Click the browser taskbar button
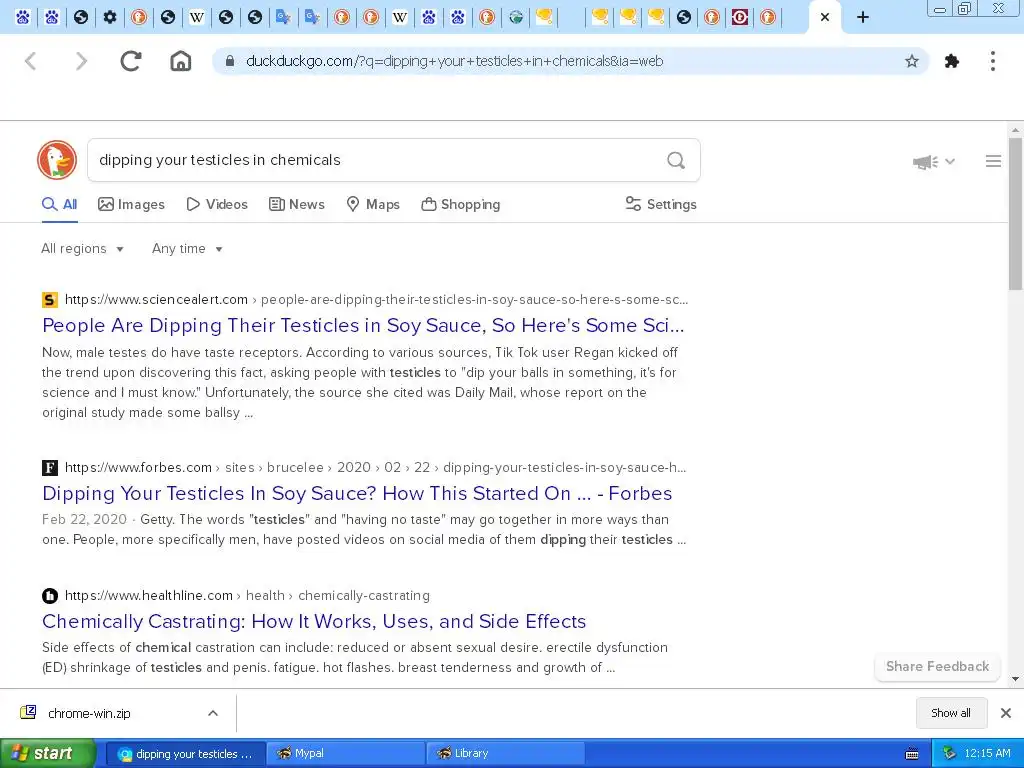The image size is (1024, 768). coord(185,754)
